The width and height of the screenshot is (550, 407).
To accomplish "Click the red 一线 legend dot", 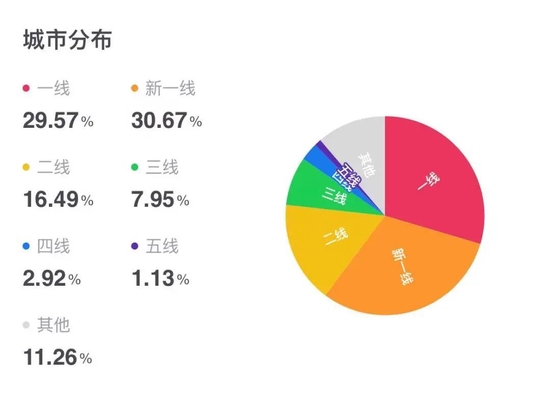I will (26, 88).
